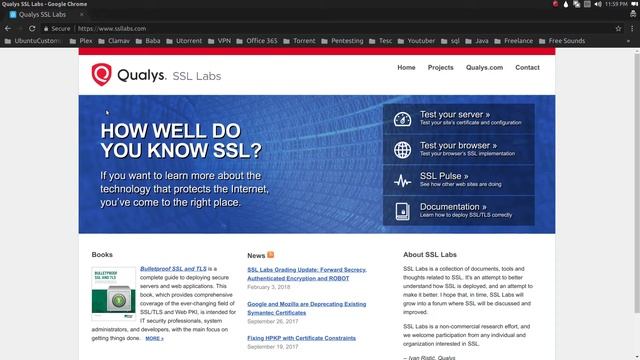Open the Freelance bookmark folder
This screenshot has width=640, height=360.
tap(513, 41)
